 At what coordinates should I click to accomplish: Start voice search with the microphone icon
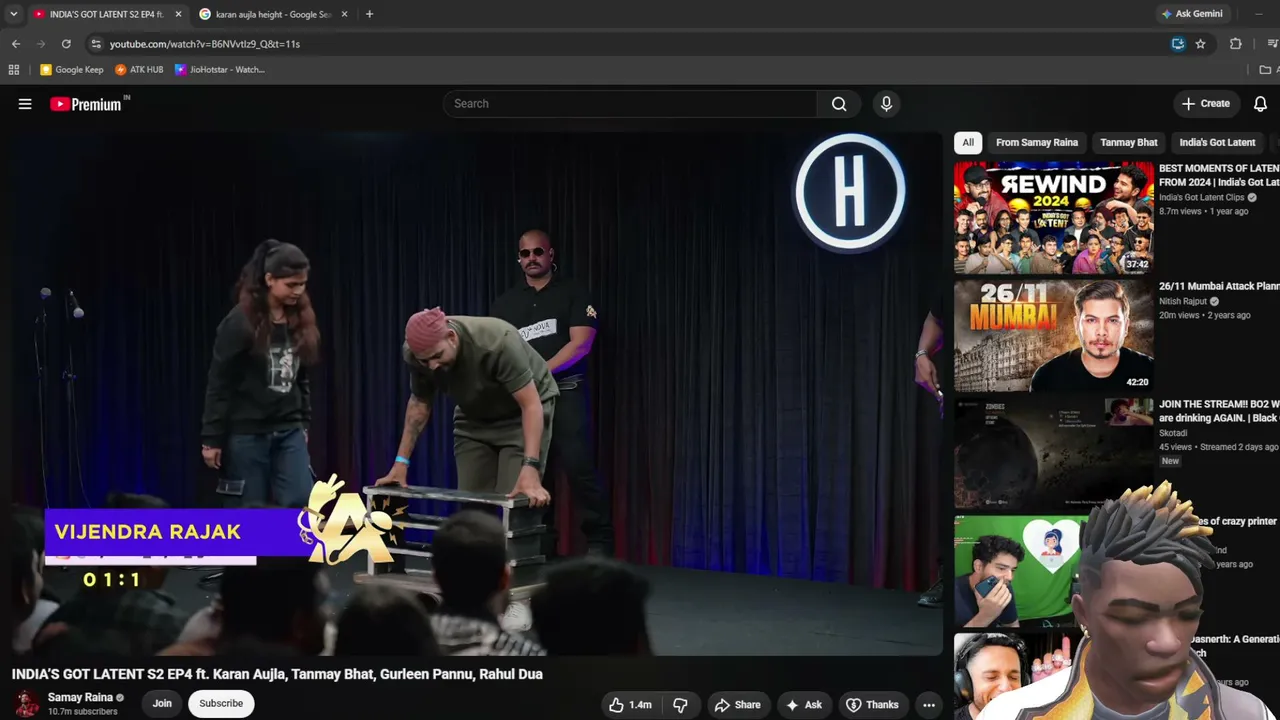point(886,104)
